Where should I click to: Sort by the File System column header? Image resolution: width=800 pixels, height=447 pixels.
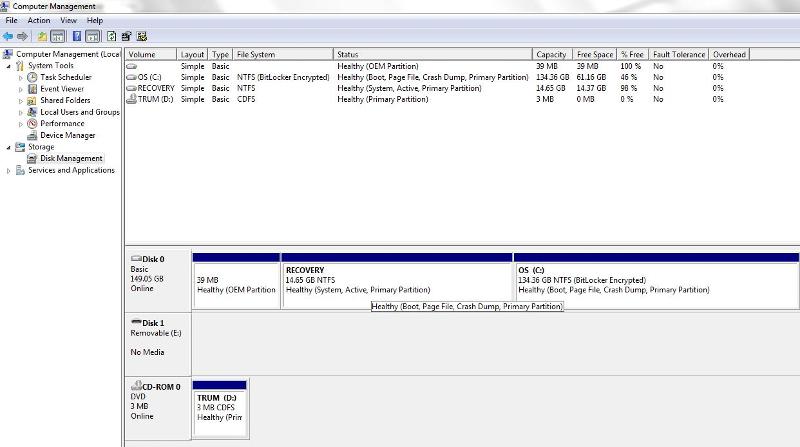[x=283, y=54]
